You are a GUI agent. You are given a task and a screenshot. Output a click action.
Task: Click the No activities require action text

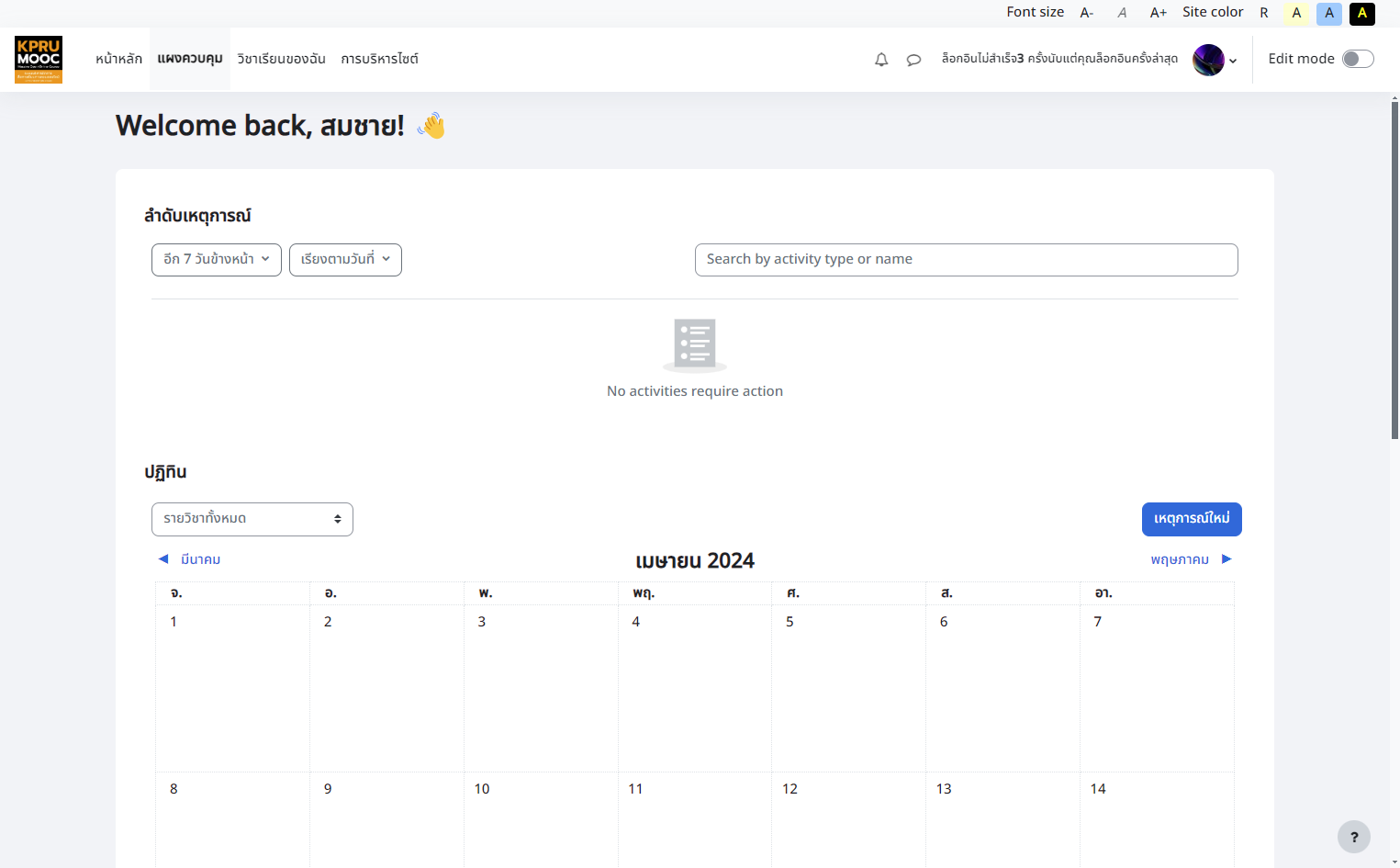point(695,391)
